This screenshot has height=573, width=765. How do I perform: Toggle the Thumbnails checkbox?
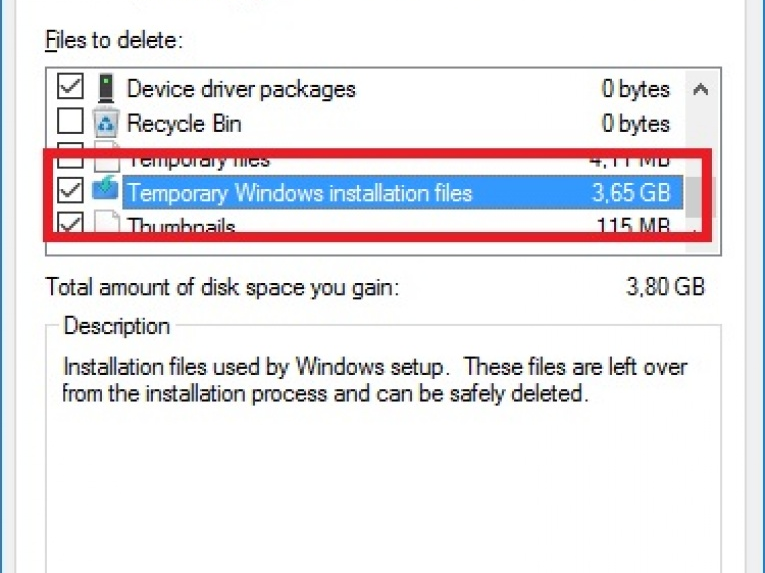pos(70,226)
